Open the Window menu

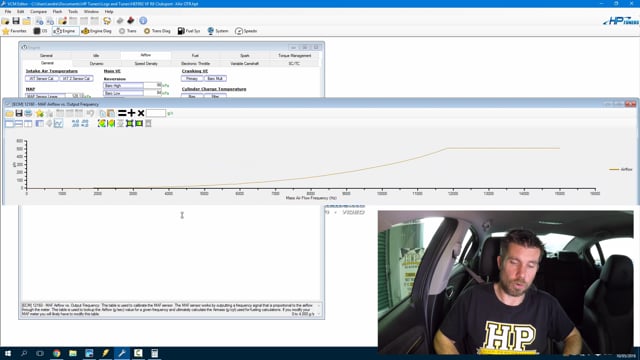[x=91, y=12]
